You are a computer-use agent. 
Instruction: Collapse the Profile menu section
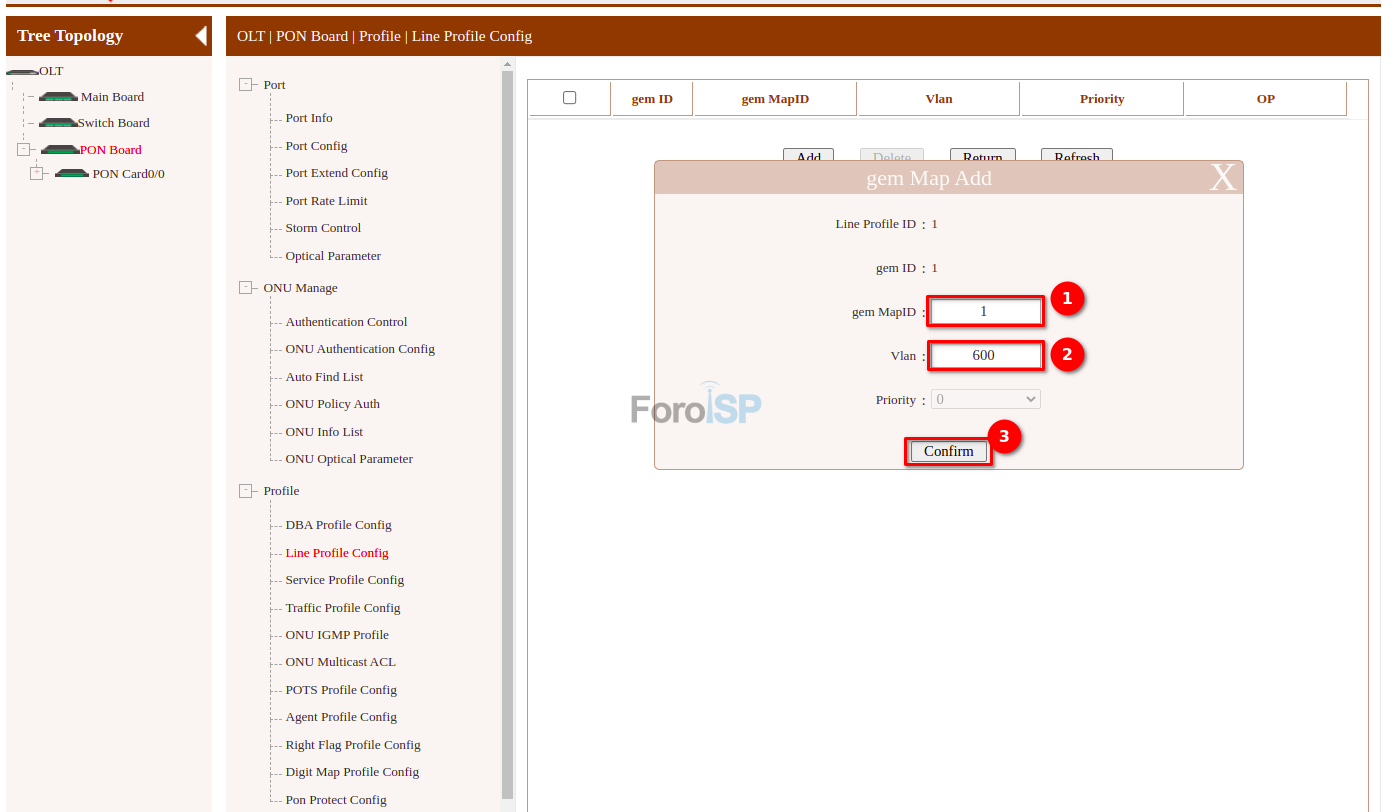pos(246,491)
